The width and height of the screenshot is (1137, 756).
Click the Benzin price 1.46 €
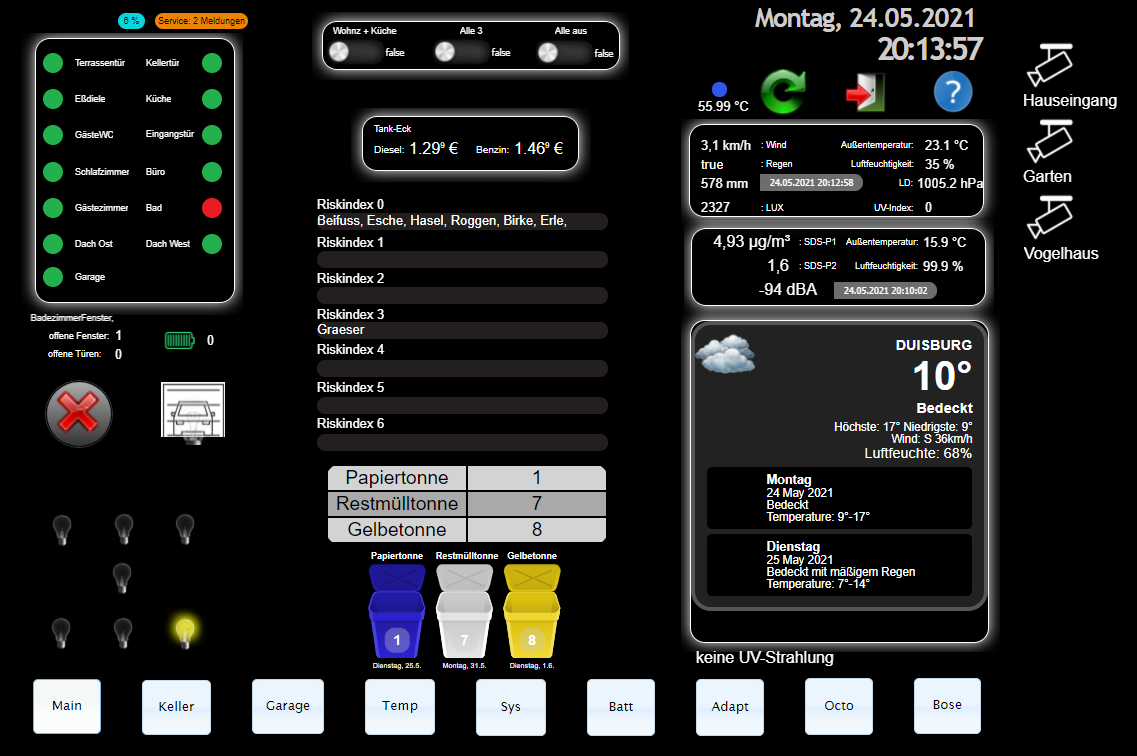point(539,149)
